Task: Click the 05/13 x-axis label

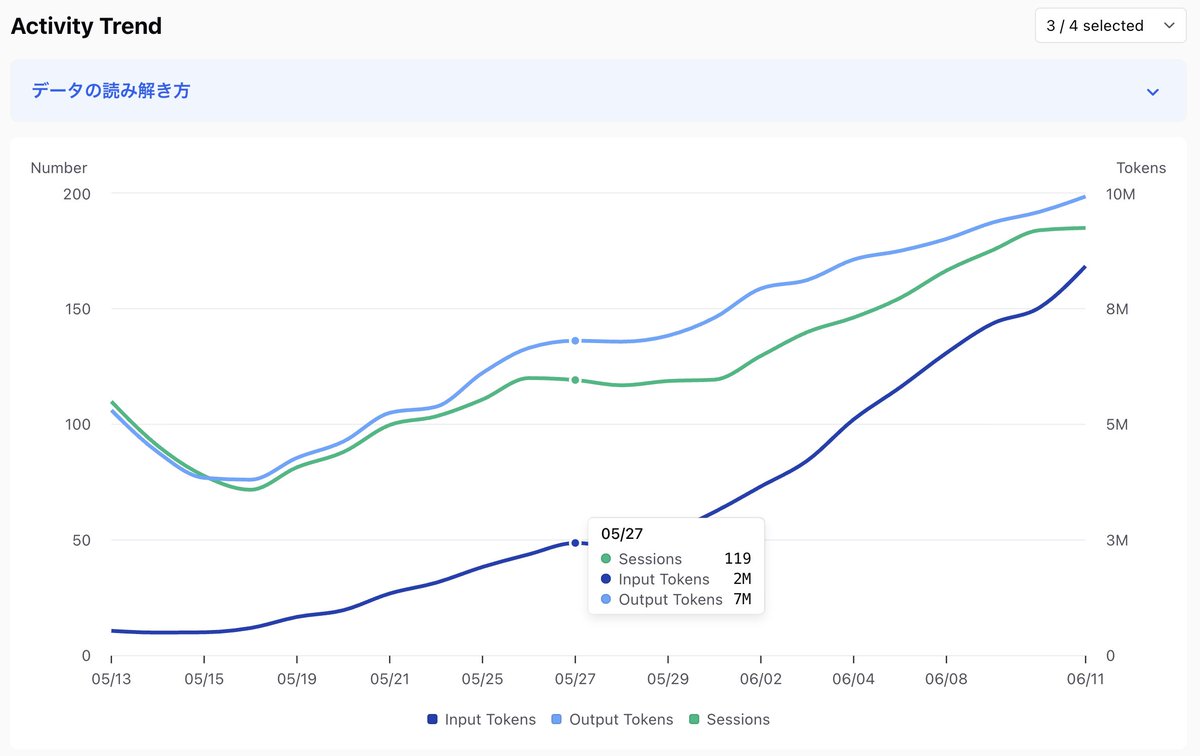Action: (111, 678)
